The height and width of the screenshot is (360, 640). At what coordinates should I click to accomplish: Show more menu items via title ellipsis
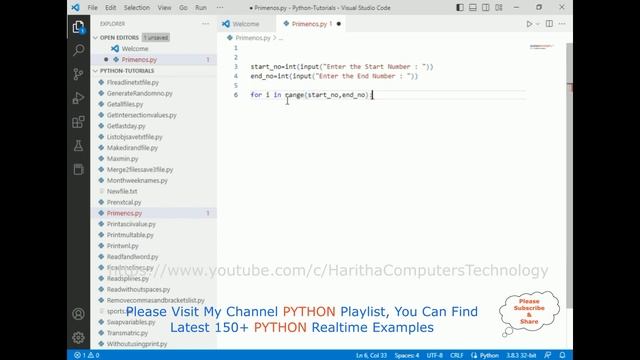point(220,8)
